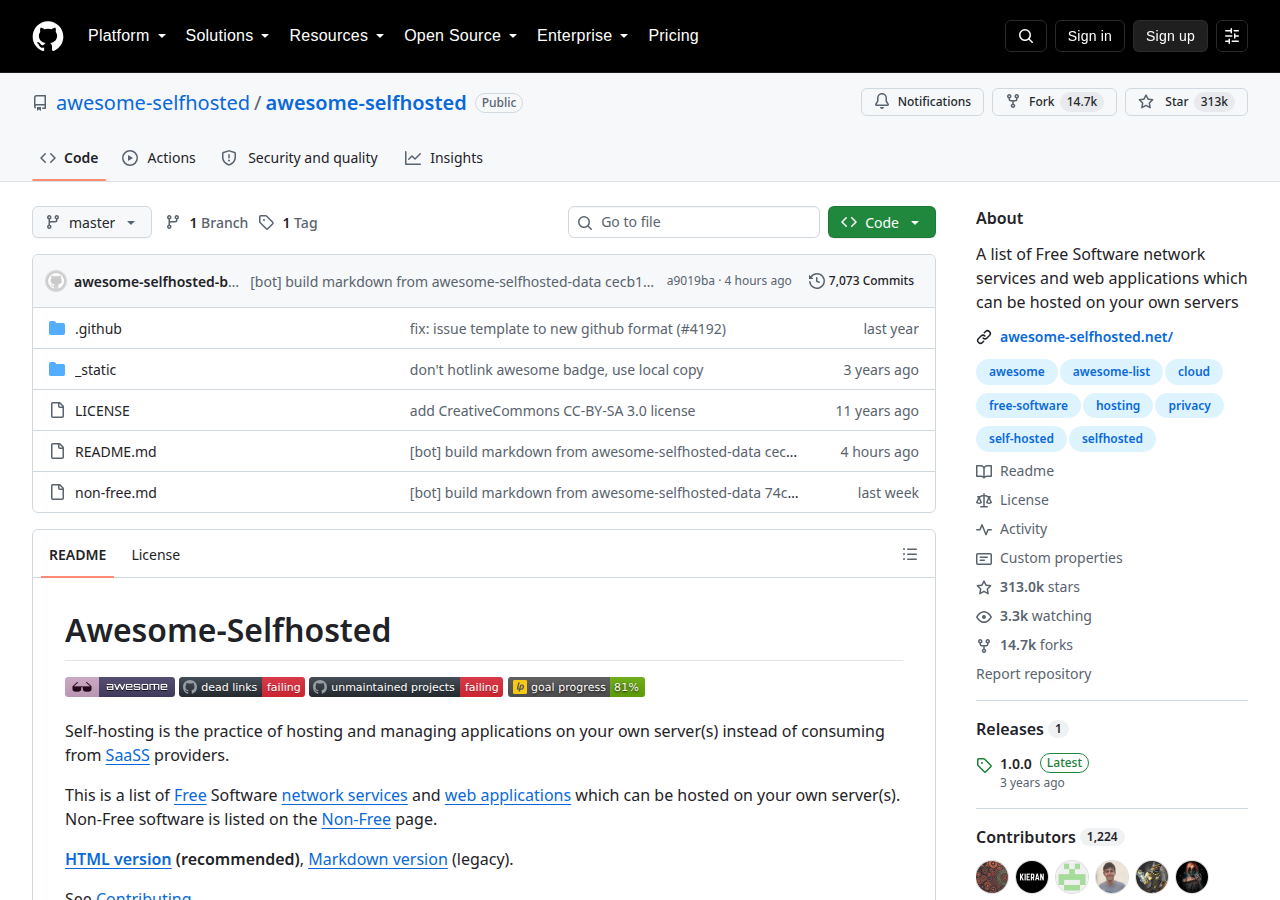Open the search magnifier icon button
The image size is (1280, 900).
pos(1026,36)
